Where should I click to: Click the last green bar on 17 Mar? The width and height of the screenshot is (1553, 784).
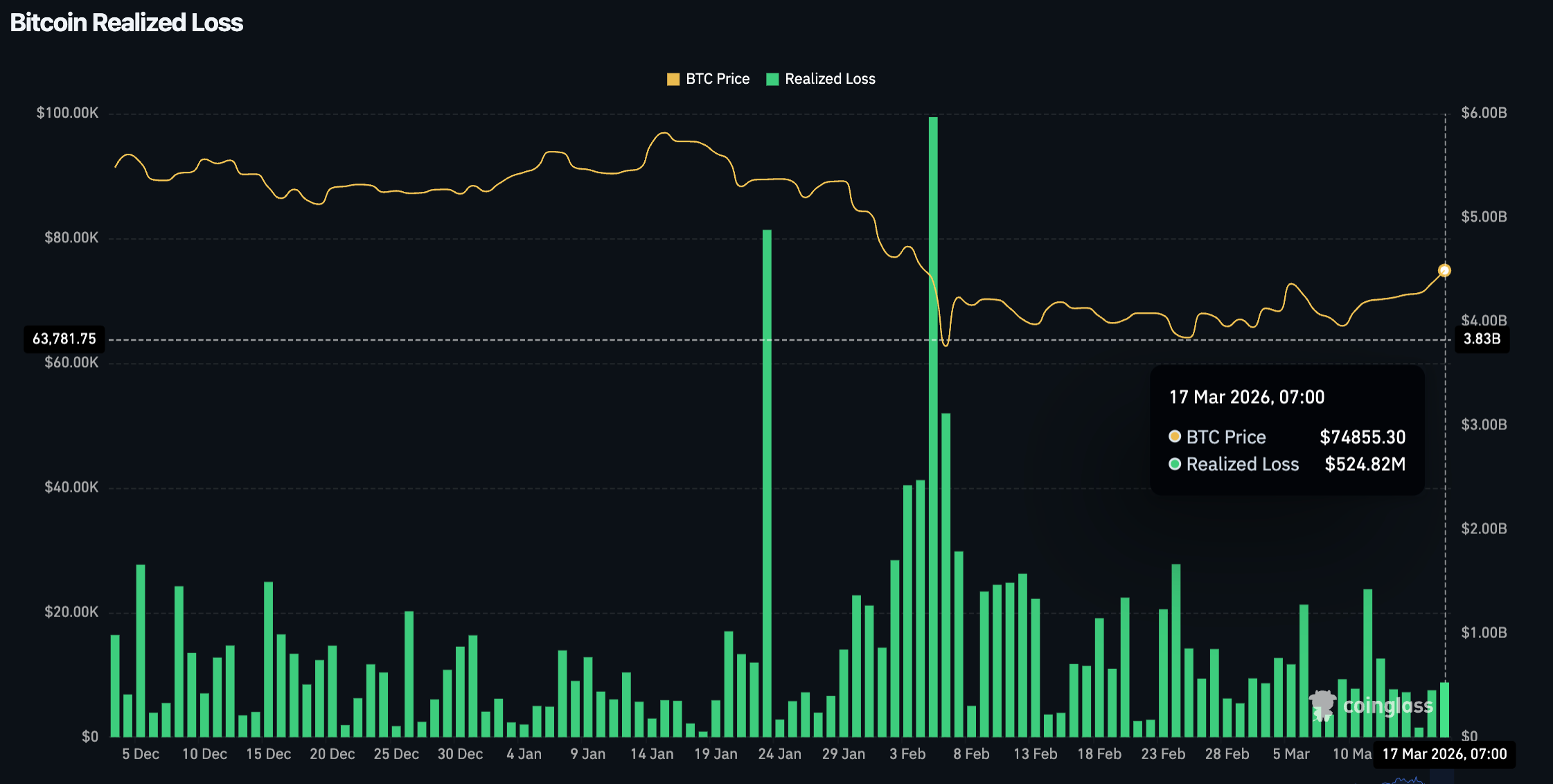[x=1444, y=709]
